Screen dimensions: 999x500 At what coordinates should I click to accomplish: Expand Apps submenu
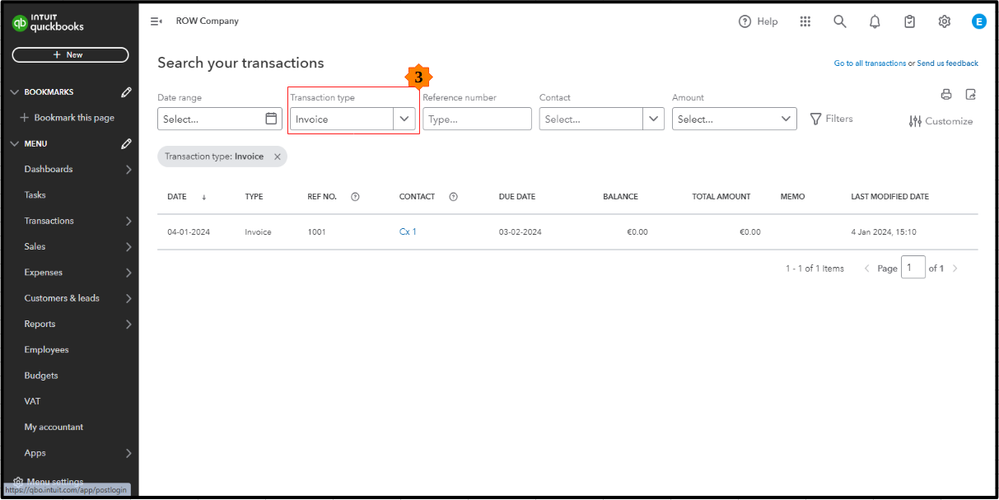[x=129, y=454]
